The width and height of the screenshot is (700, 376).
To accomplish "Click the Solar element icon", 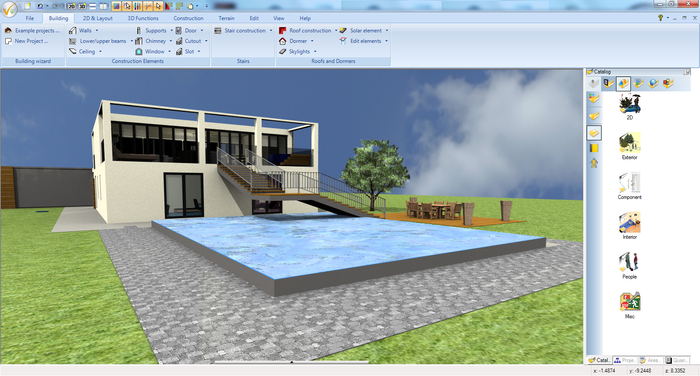I will click(343, 30).
